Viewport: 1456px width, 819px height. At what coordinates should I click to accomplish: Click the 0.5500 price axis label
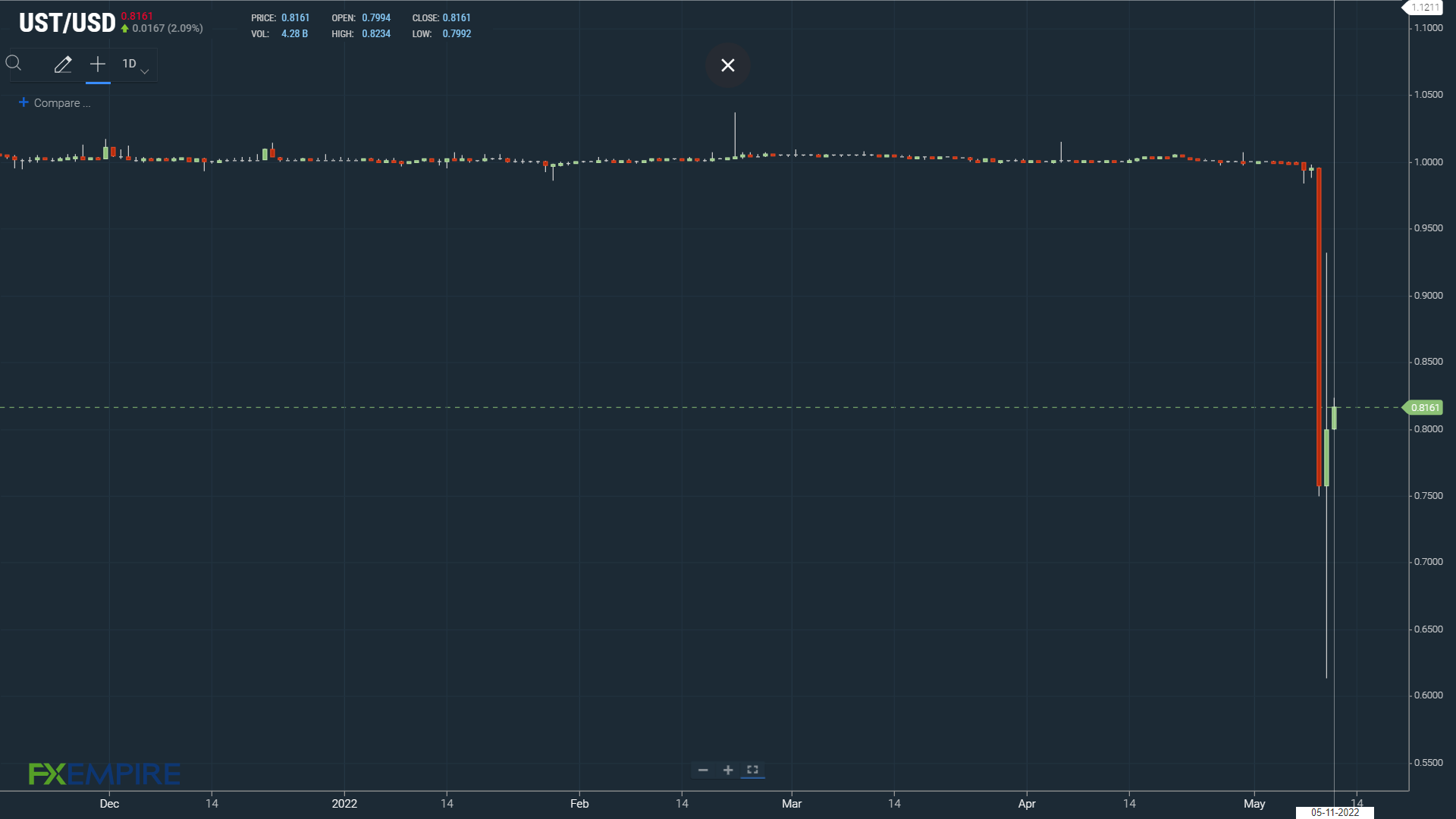[1429, 763]
